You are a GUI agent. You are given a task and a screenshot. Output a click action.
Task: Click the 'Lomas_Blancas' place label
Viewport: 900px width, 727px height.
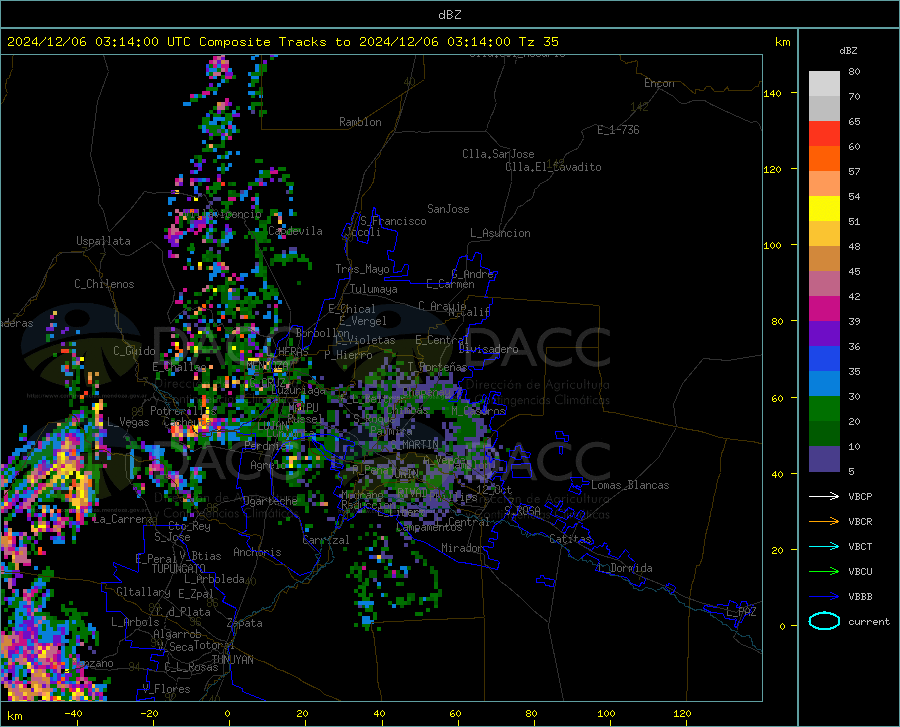point(630,485)
